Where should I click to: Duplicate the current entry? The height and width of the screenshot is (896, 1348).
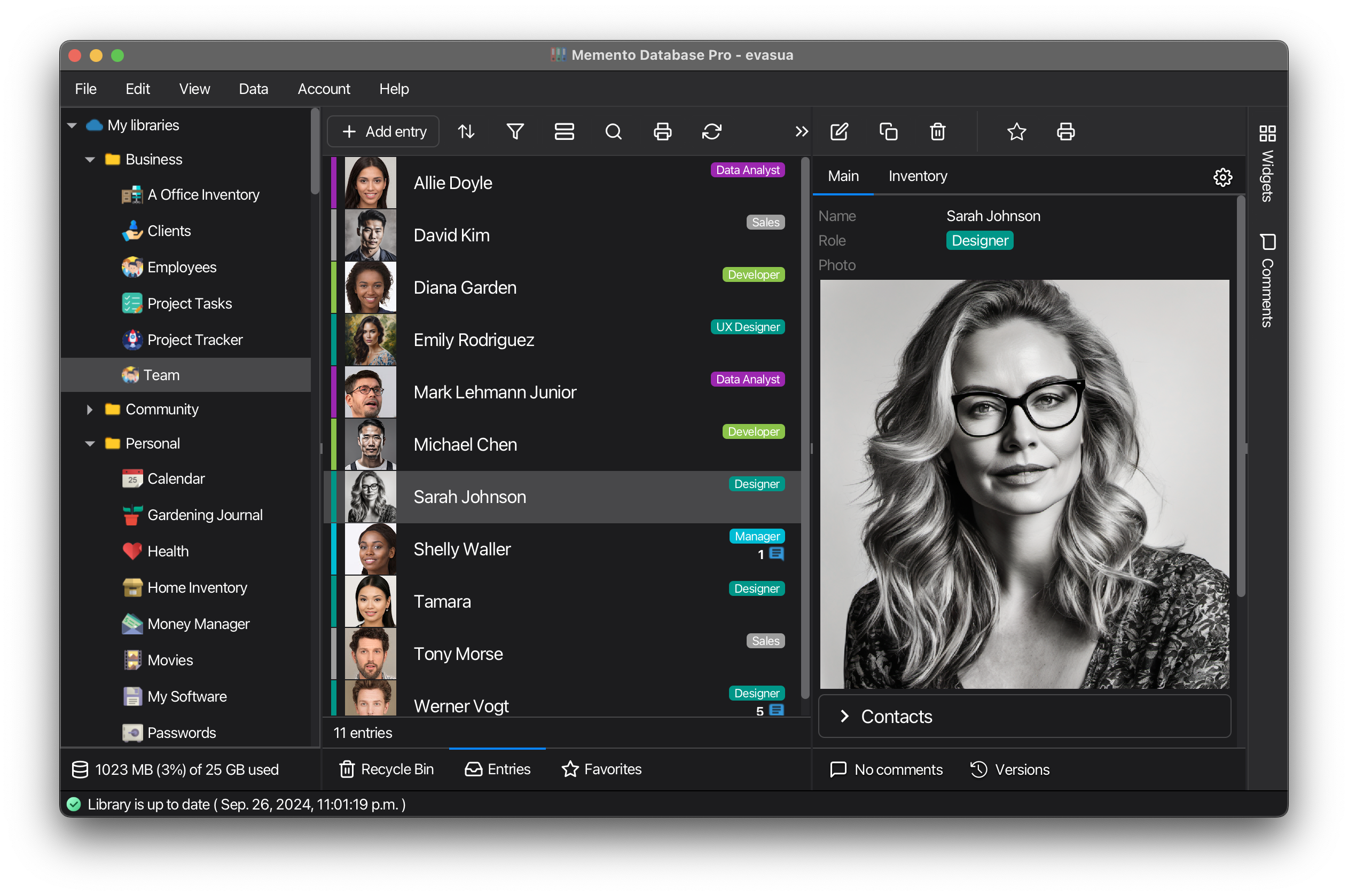pyautogui.click(x=889, y=131)
